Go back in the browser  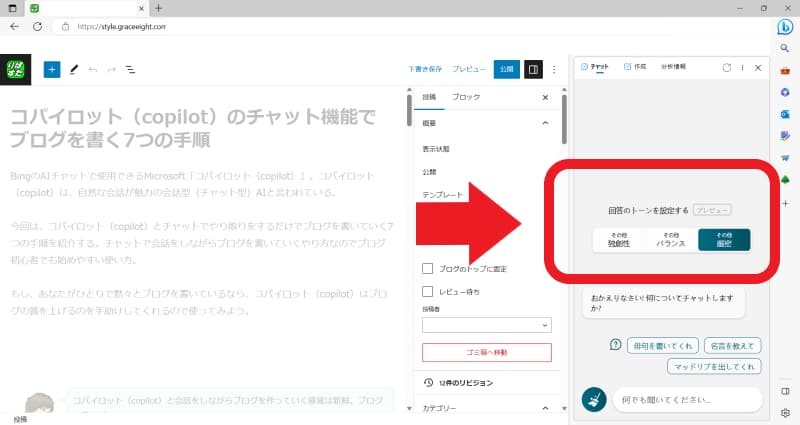point(14,27)
